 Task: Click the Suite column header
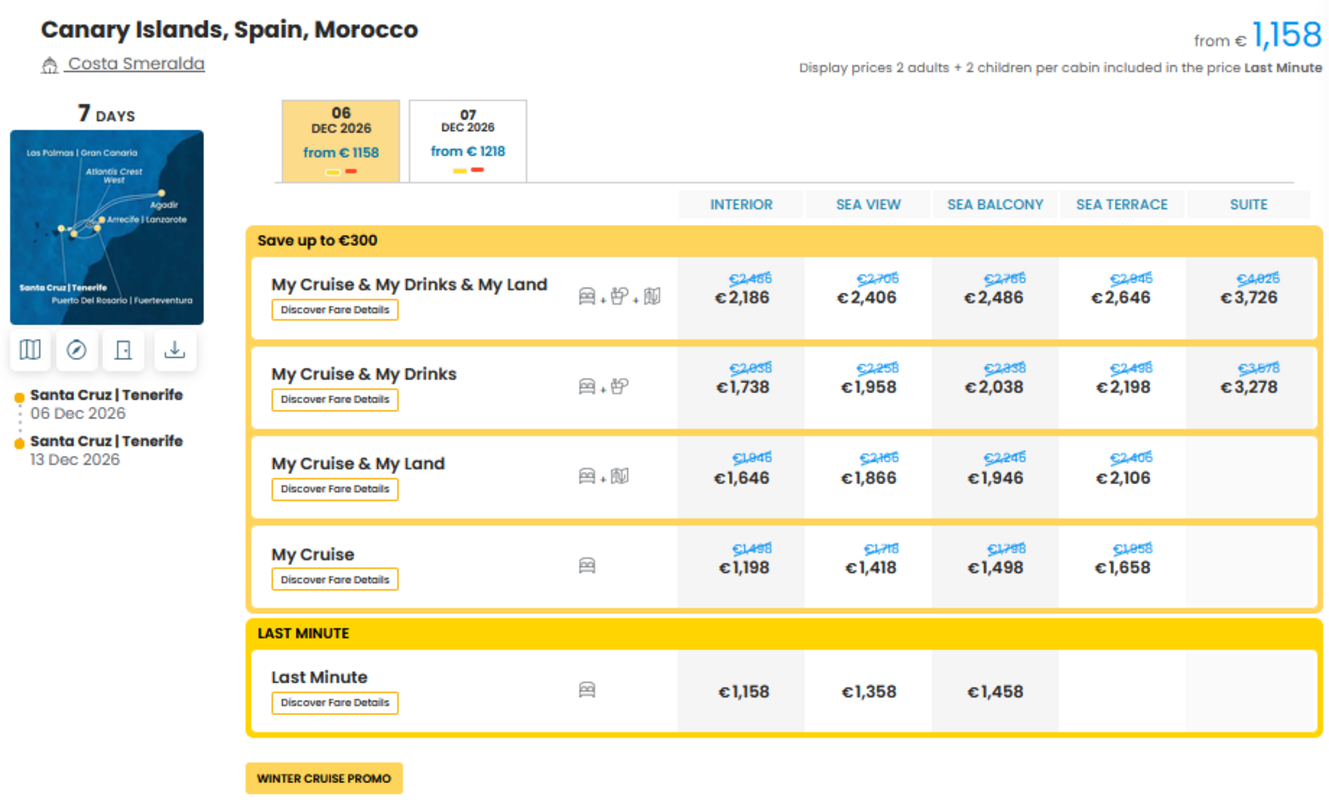1249,204
